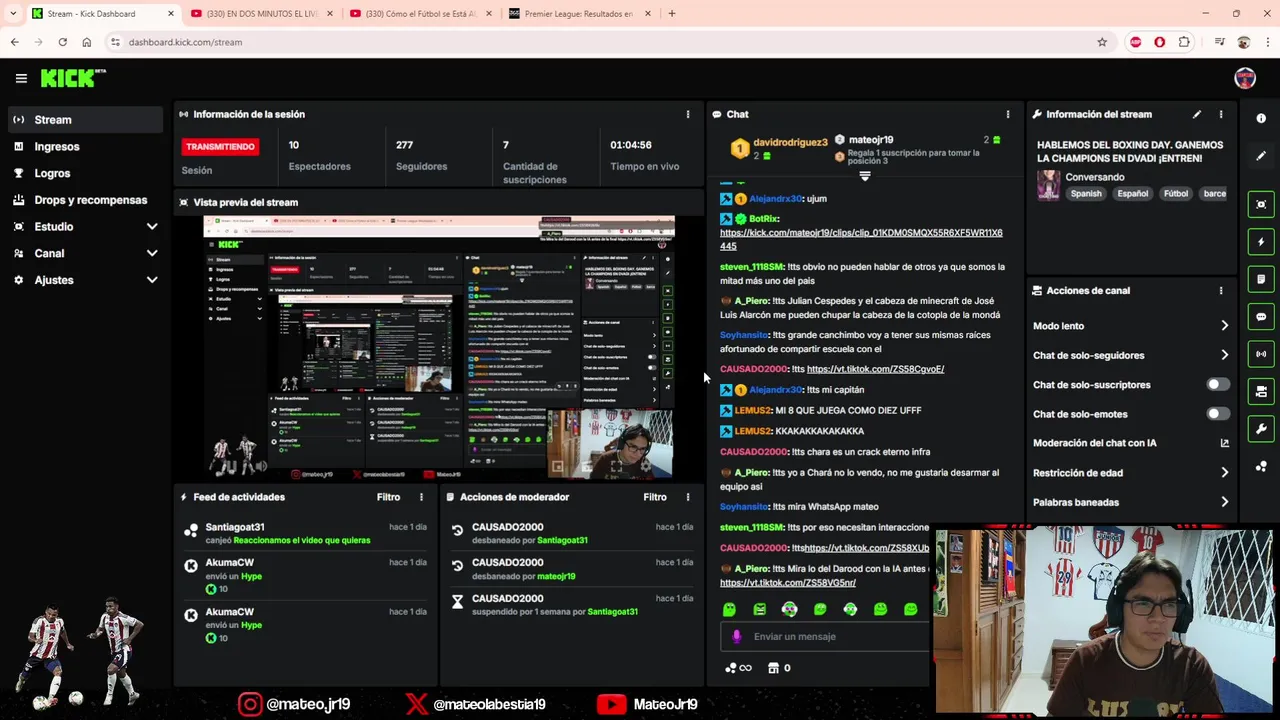Click the Fútbol stream tag

tap(1176, 194)
